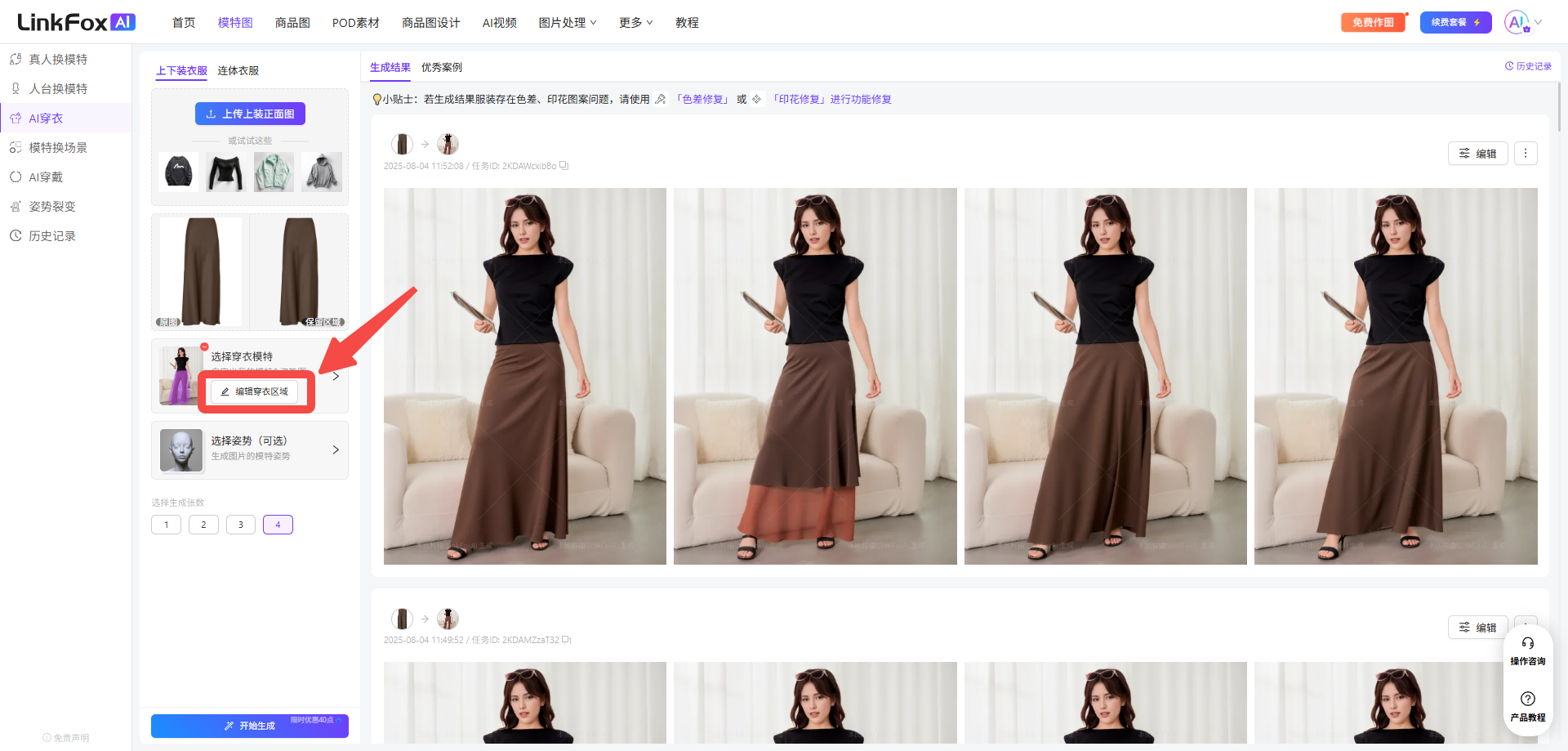Viewport: 1568px width, 751px height.
Task: Click 续费套餐 button
Action: 1456,23
